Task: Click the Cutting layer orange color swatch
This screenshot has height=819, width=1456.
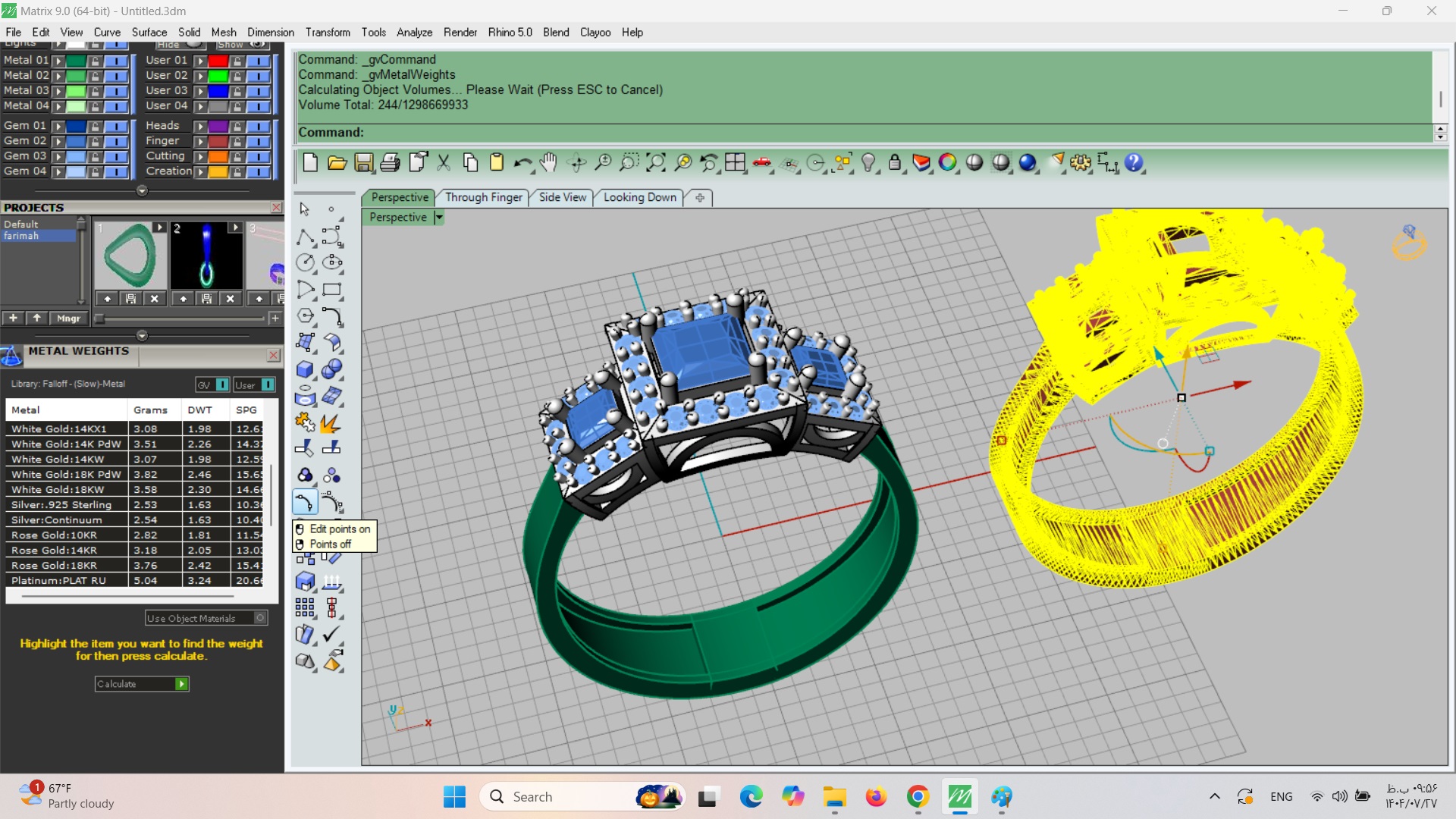Action: (x=218, y=156)
